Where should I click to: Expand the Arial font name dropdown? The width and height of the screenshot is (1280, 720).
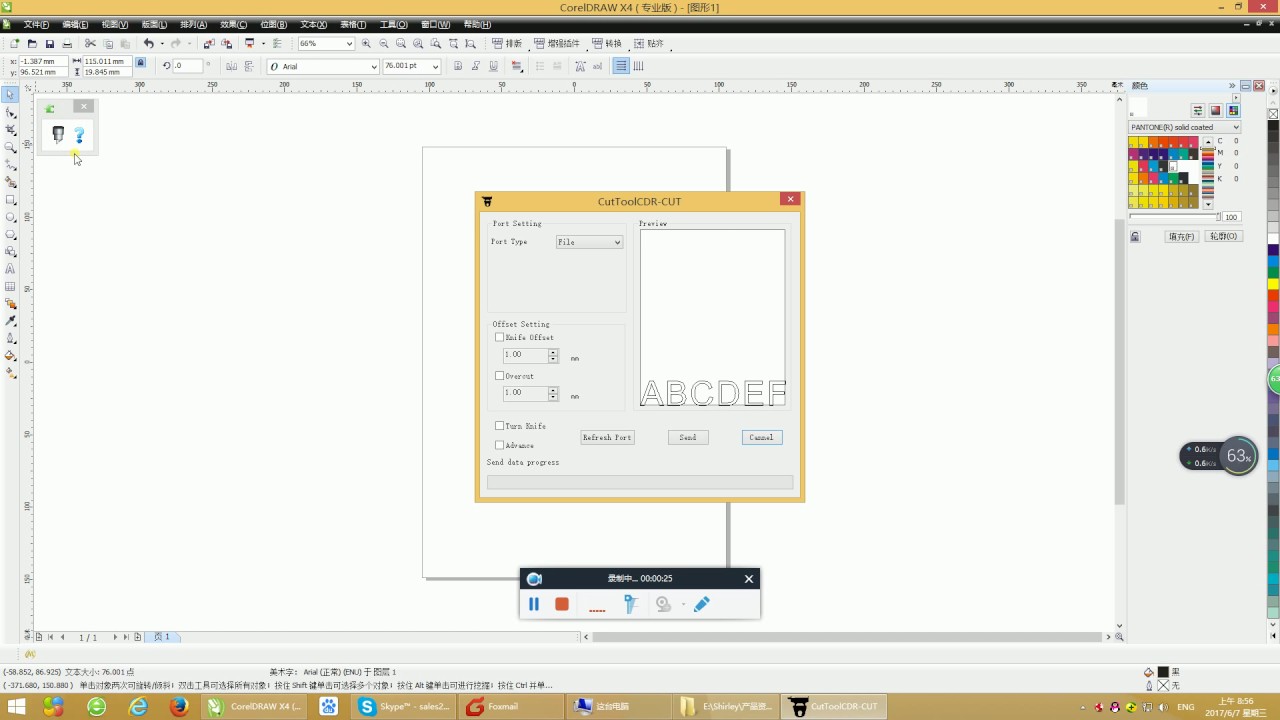point(374,66)
